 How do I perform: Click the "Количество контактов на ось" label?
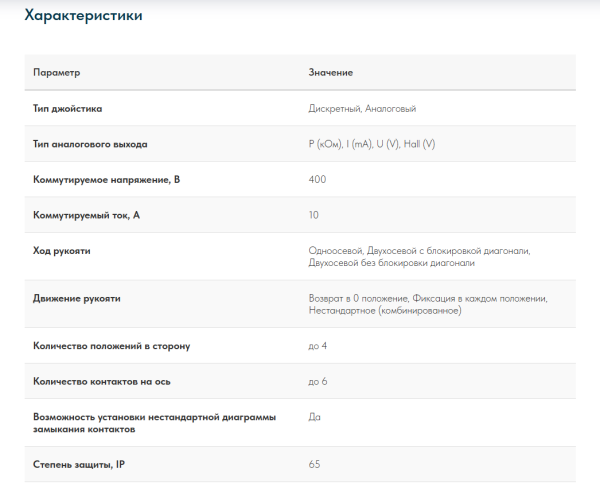(102, 381)
